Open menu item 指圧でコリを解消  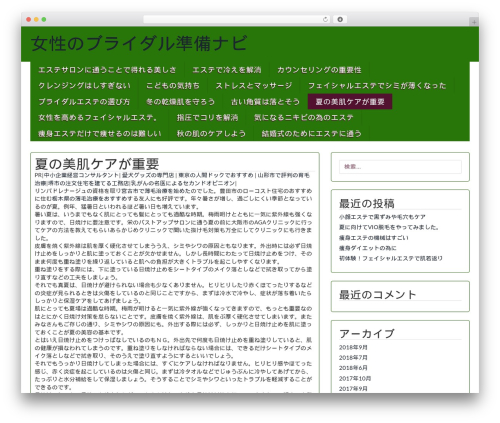click(x=207, y=117)
